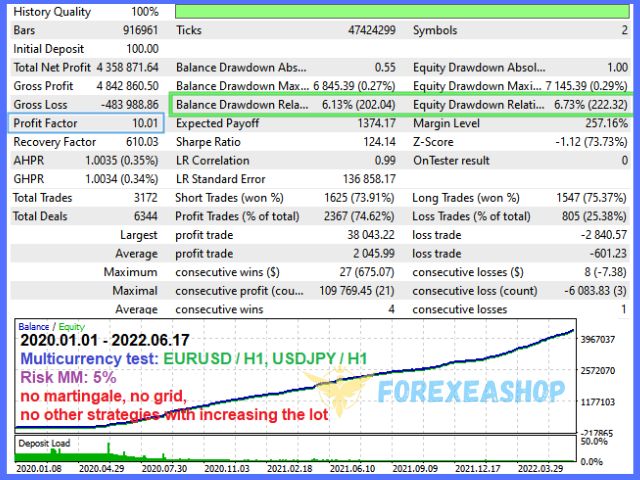Select Expected Payoff value 1374.17
The width and height of the screenshot is (640, 480).
tap(377, 123)
